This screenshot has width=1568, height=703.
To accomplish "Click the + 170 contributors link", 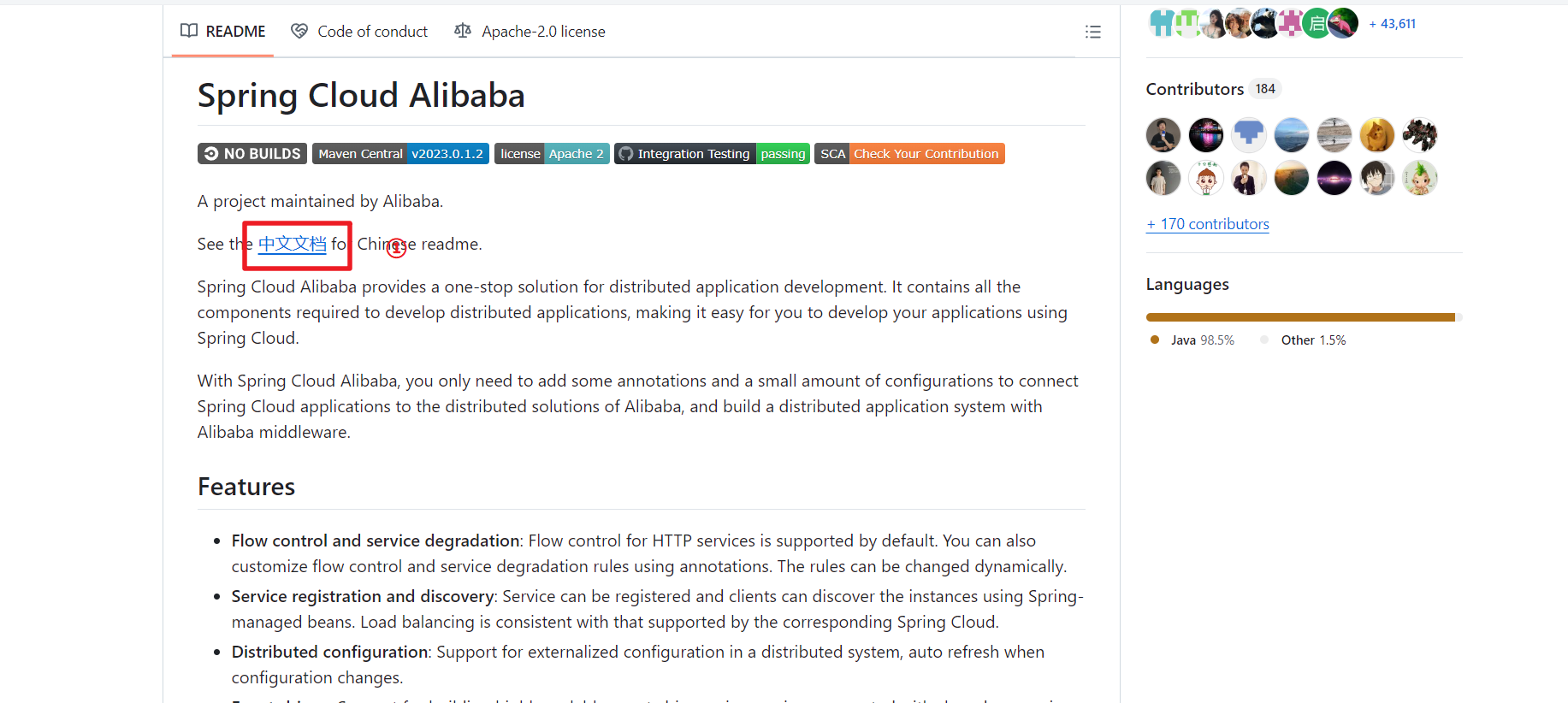I will (1207, 224).
